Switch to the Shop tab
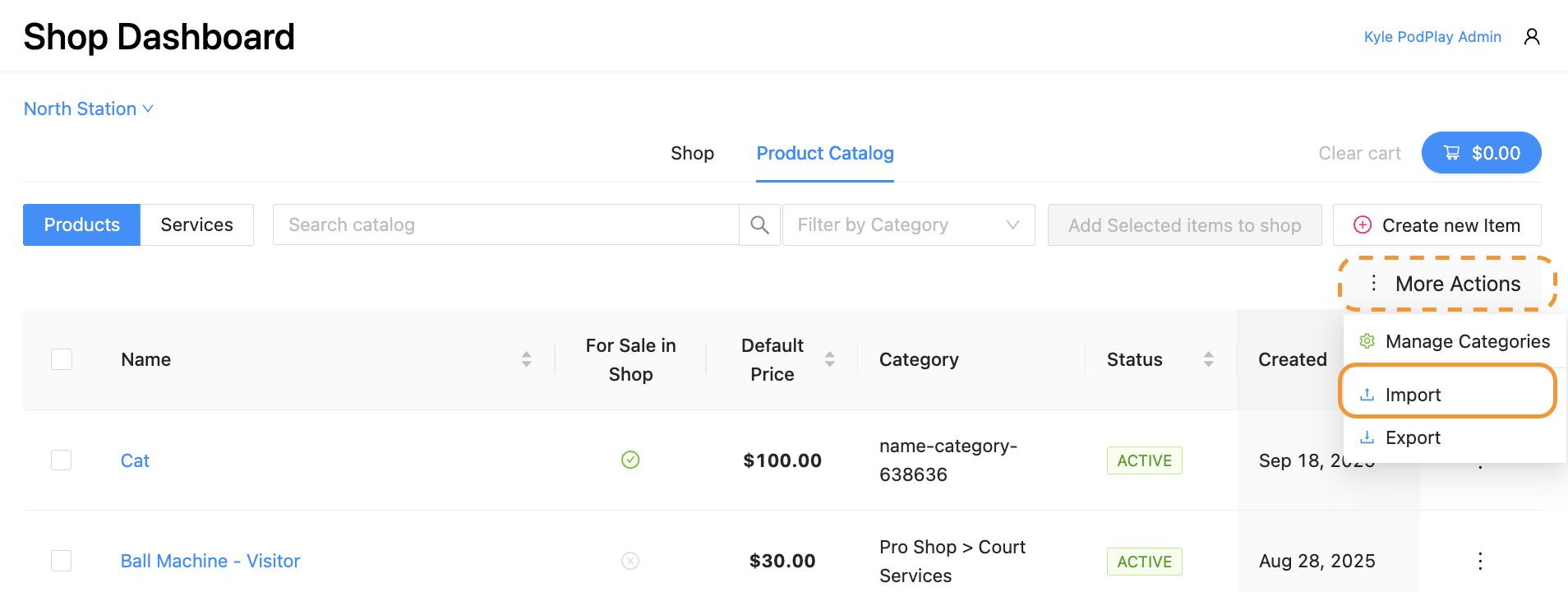The height and width of the screenshot is (592, 1568). coord(692,153)
